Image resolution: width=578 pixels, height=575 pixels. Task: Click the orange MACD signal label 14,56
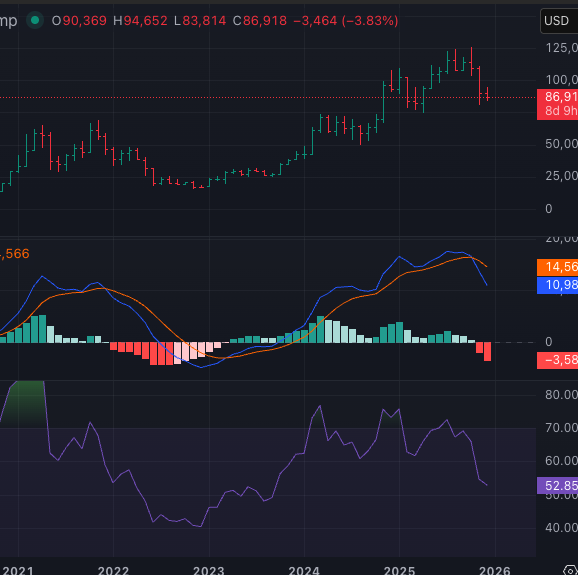pos(557,267)
